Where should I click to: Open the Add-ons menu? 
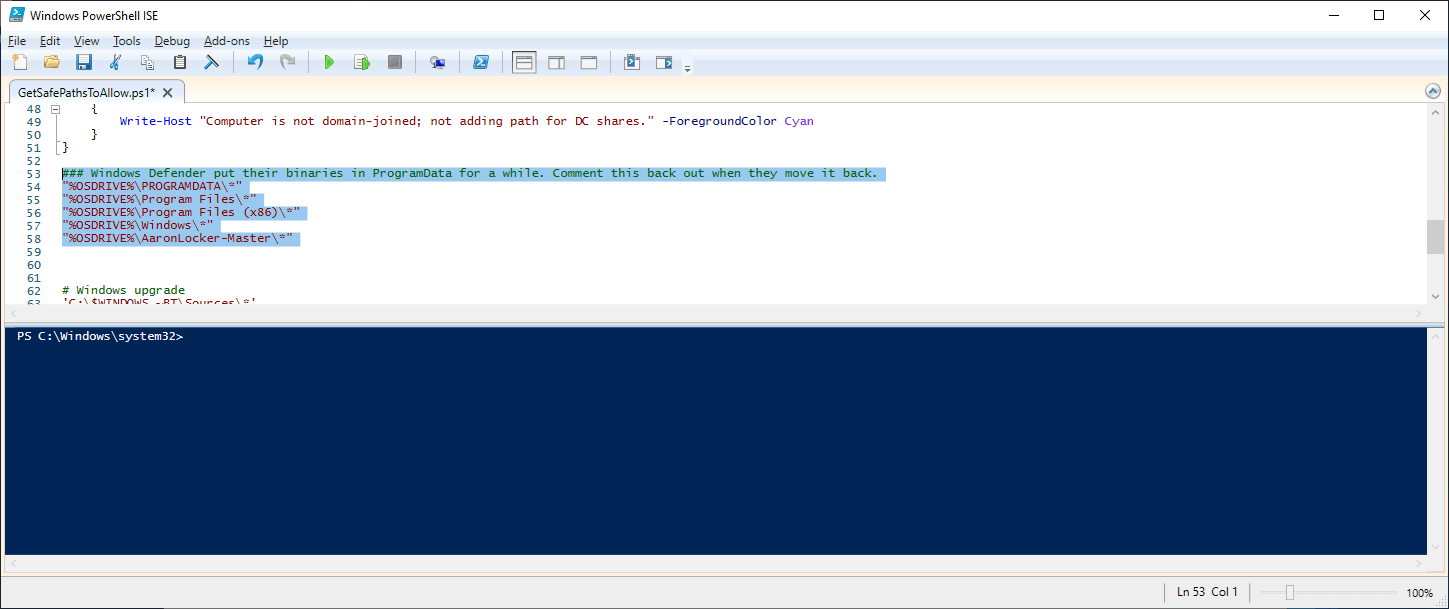click(228, 41)
